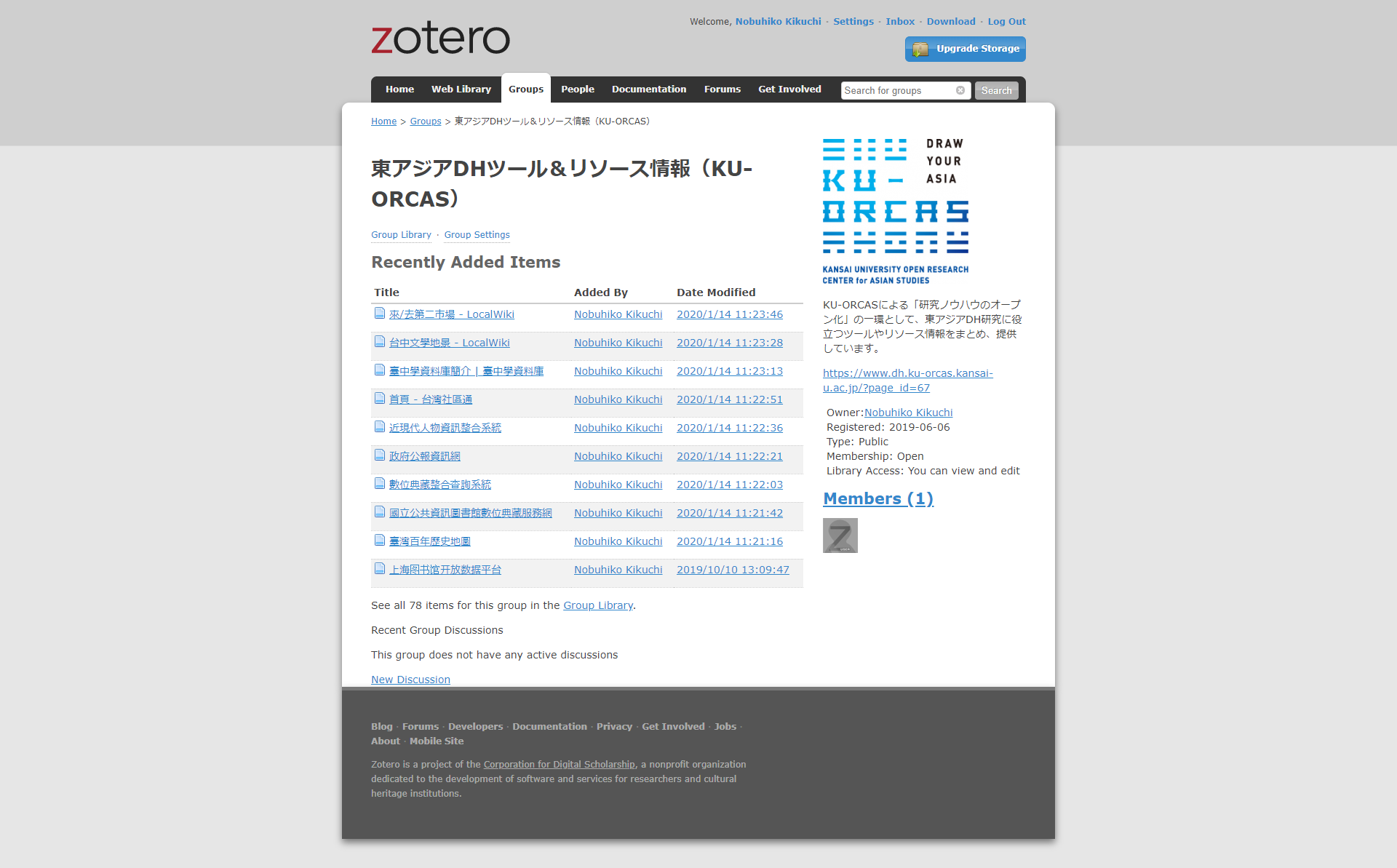Open the Web Library tab
The height and width of the screenshot is (868, 1397).
(461, 89)
